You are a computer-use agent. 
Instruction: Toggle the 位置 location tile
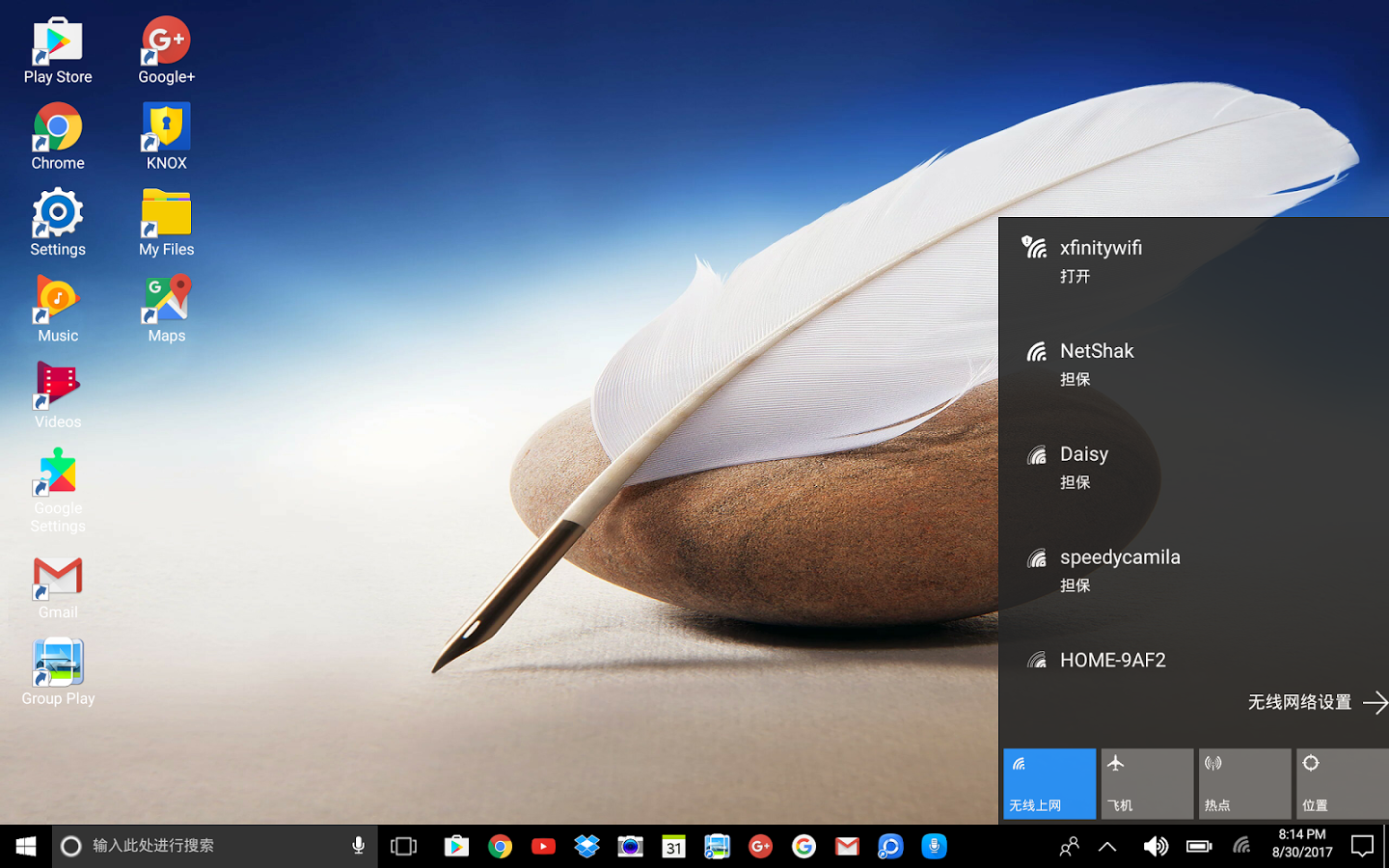(1343, 784)
